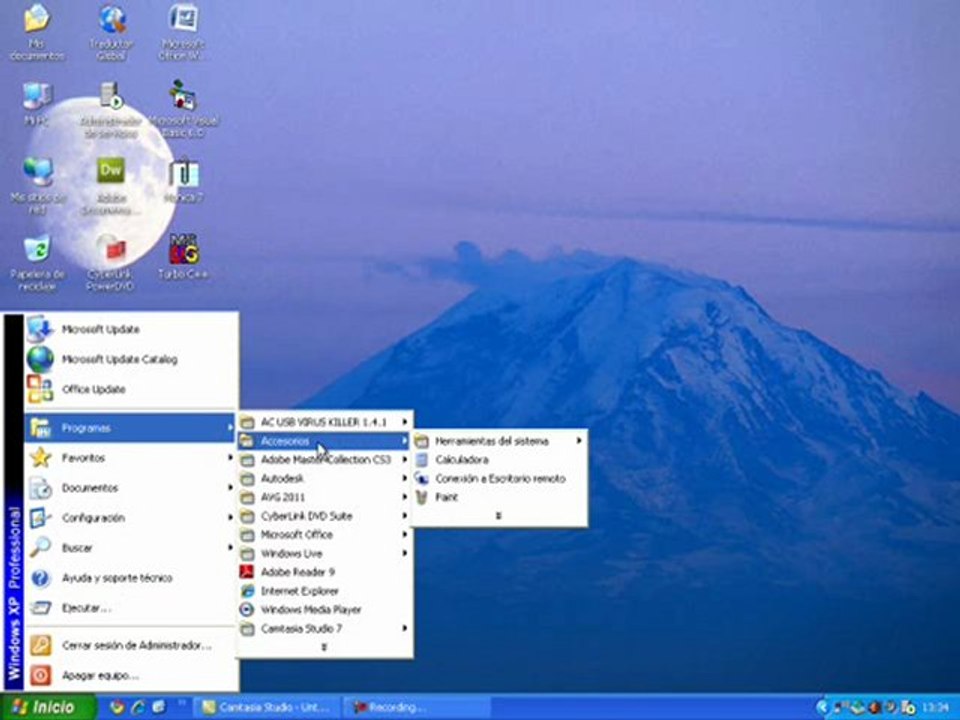Select the Accesorios program folder
The image size is (960, 720).
click(324, 441)
